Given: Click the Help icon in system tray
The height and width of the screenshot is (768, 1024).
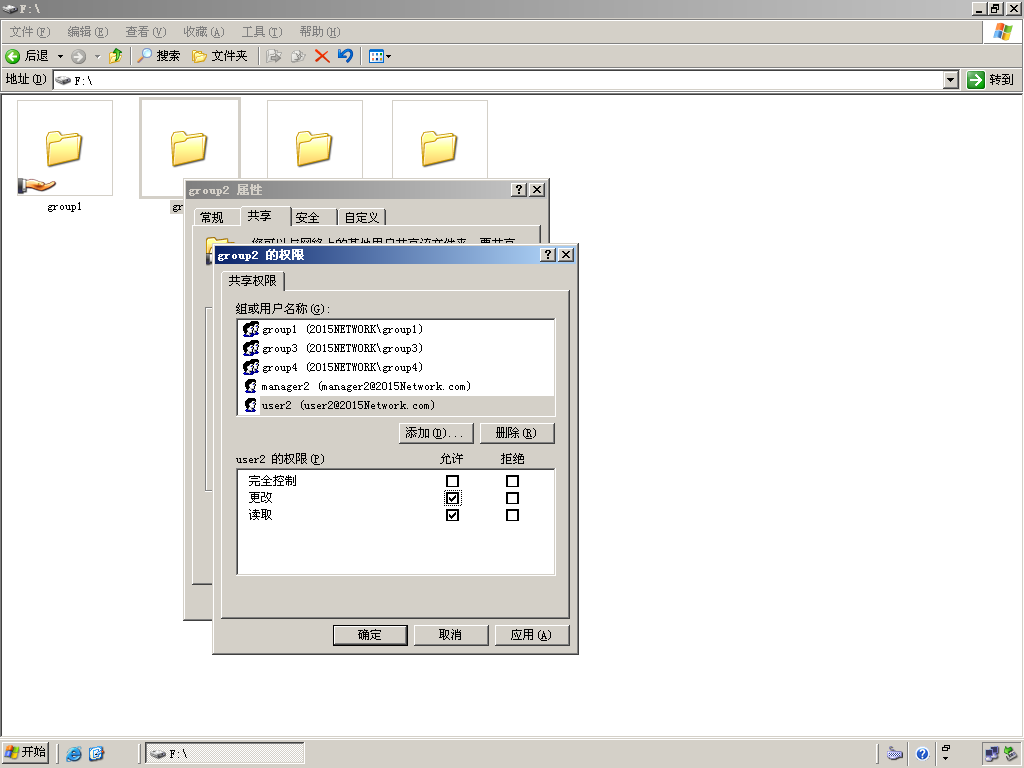Looking at the screenshot, I should tap(921, 754).
